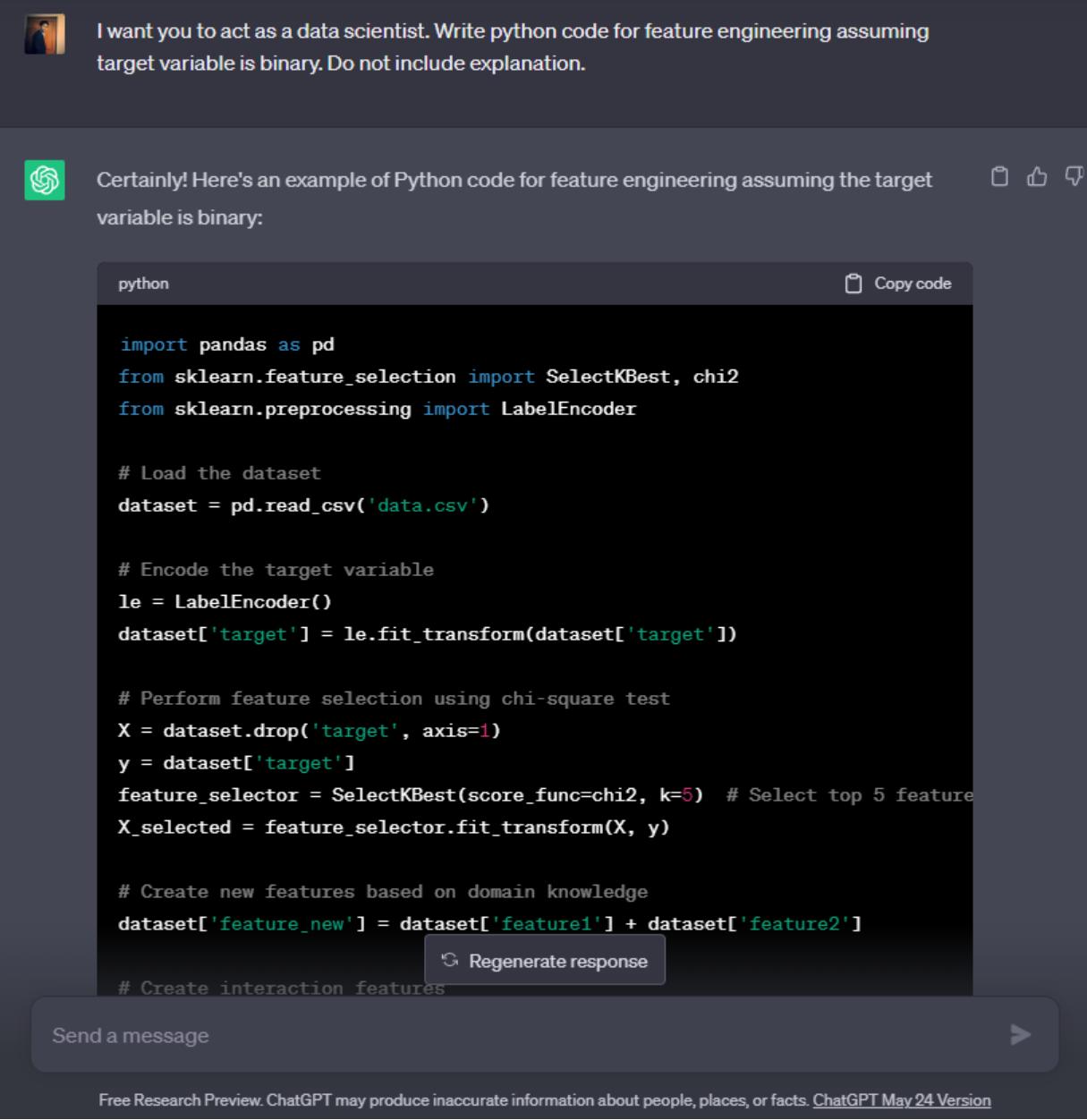
Task: Click the Copy code text label
Action: pos(912,284)
